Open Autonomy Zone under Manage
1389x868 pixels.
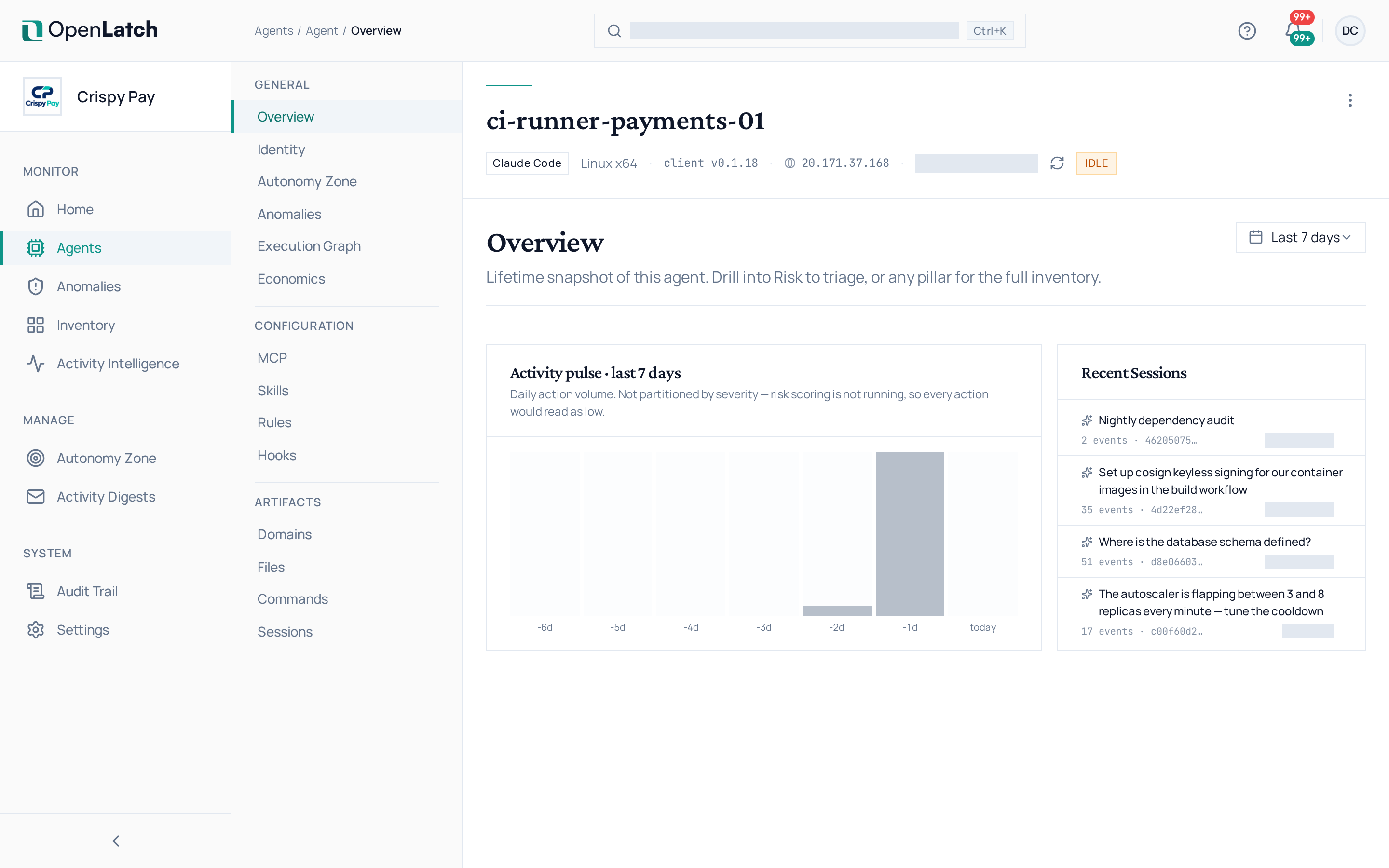point(115,458)
